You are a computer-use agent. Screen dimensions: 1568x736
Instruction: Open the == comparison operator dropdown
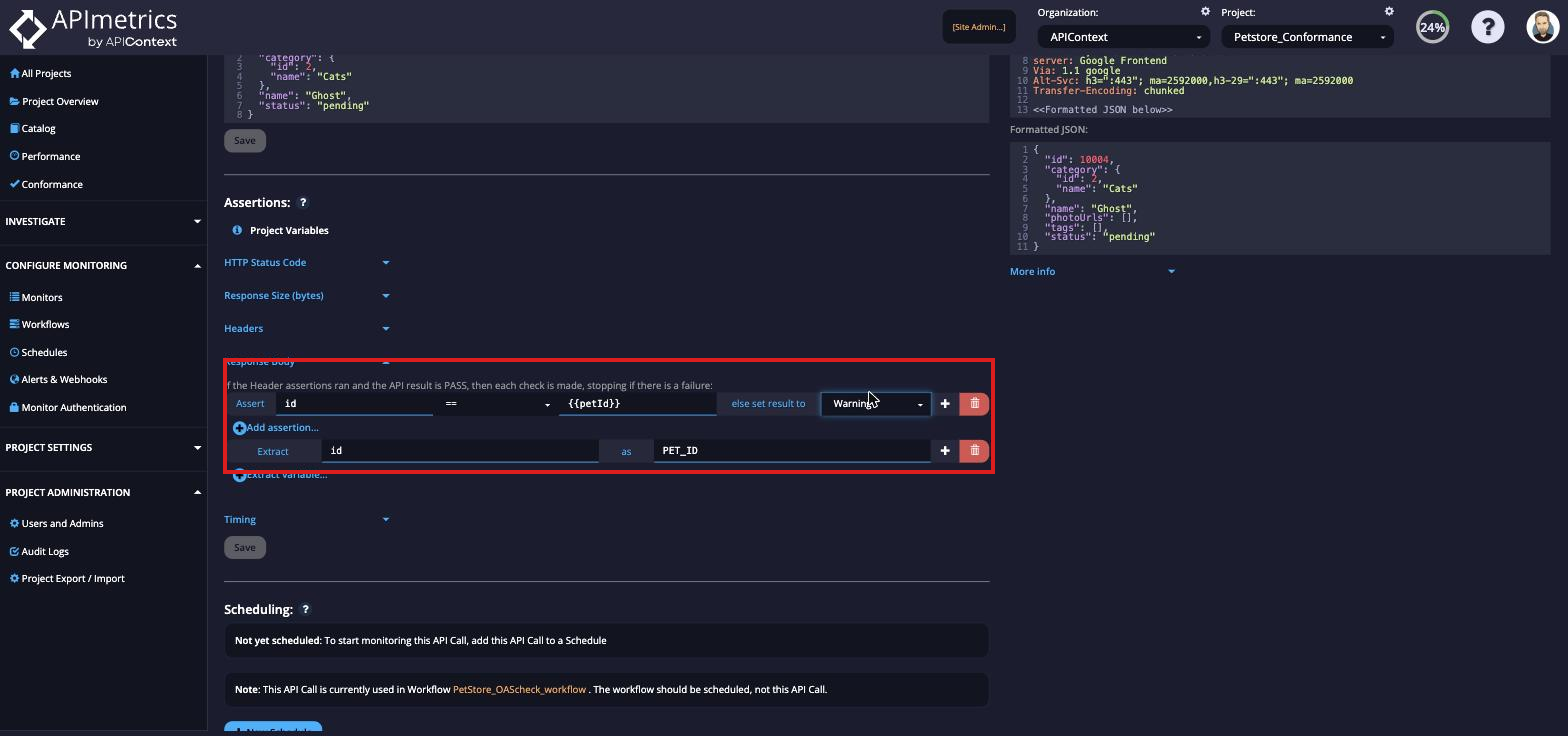point(498,404)
